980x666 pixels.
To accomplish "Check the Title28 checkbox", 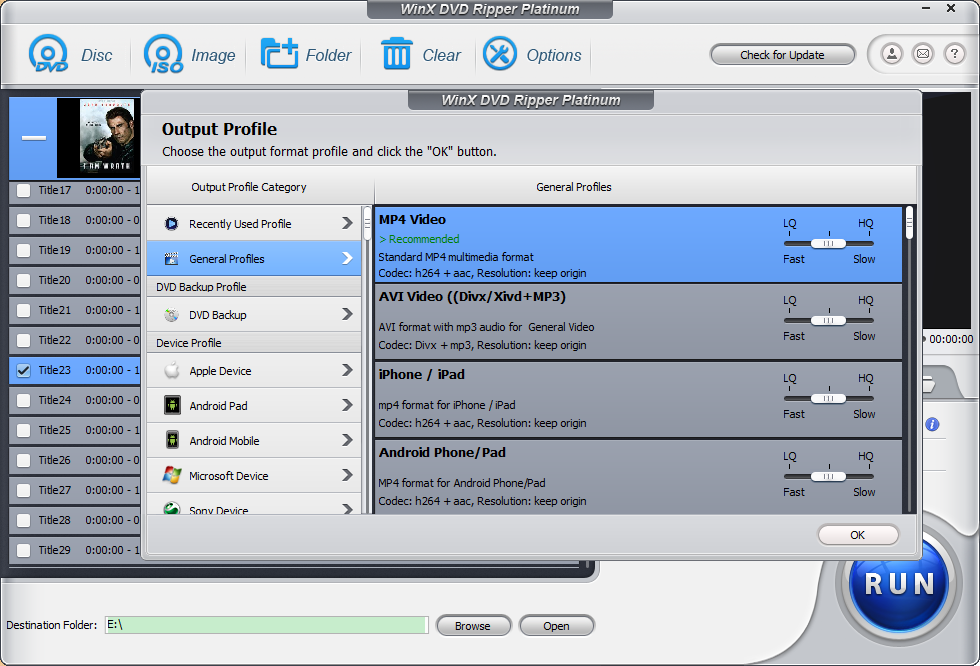I will click(x=24, y=520).
